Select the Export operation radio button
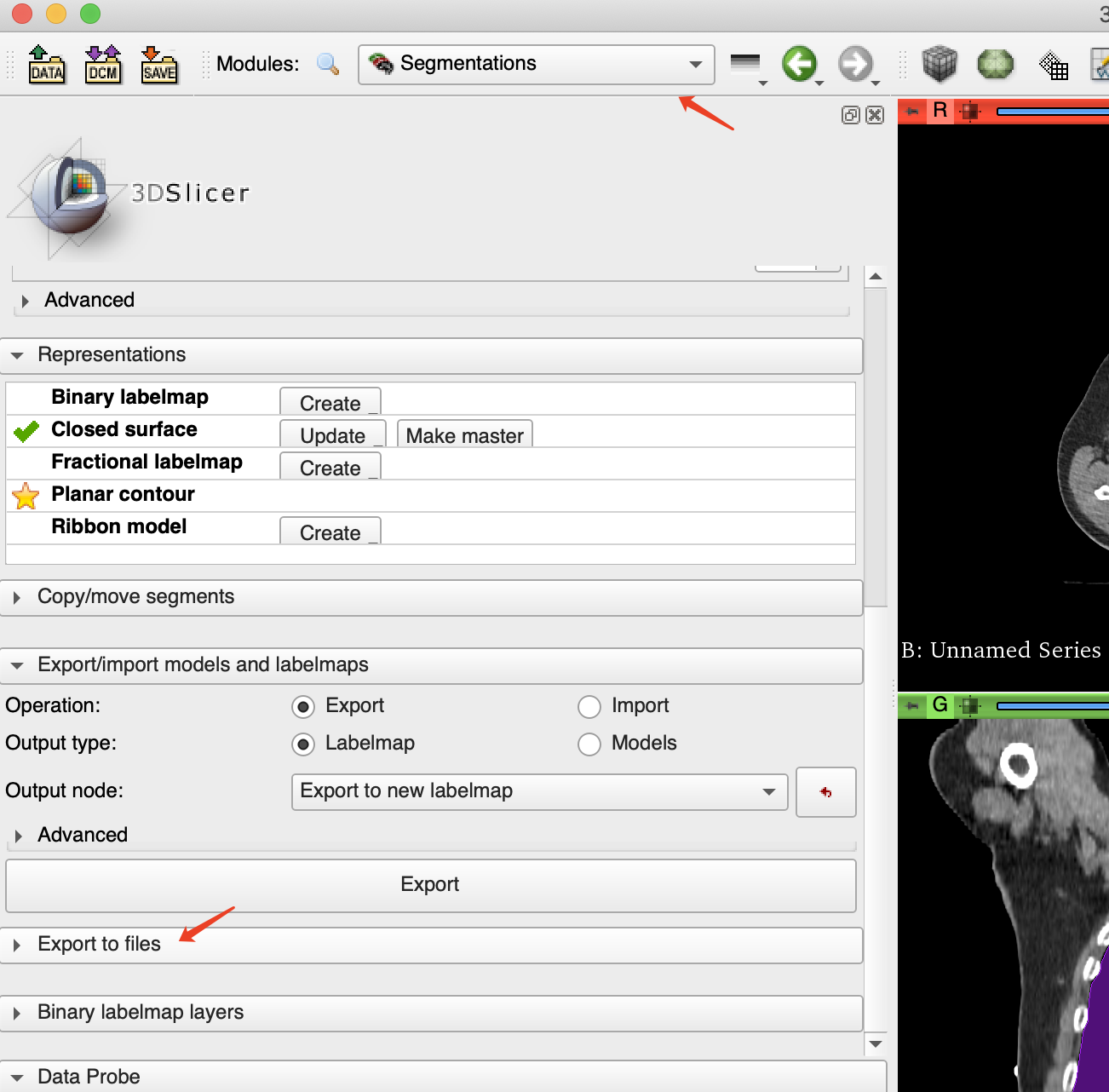Image resolution: width=1109 pixels, height=1092 pixels. click(304, 706)
